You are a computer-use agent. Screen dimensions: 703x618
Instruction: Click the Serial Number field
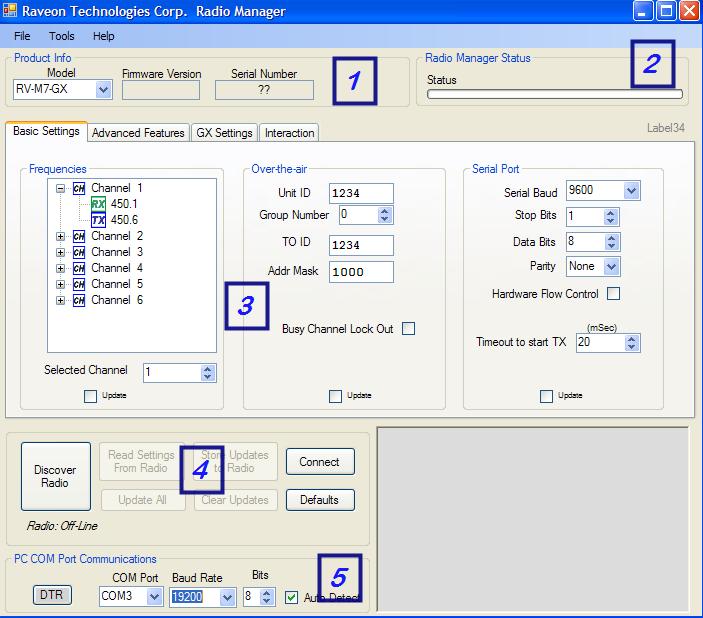click(265, 90)
